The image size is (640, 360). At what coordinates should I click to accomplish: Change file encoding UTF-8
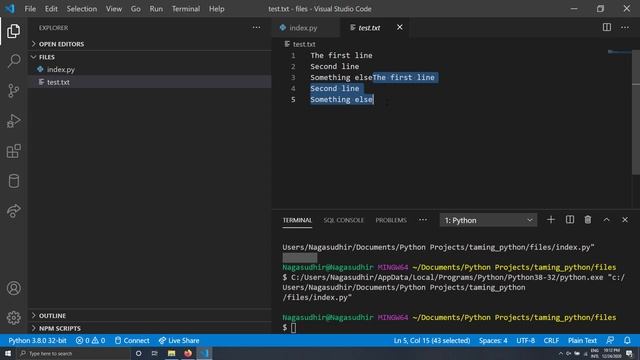[525, 340]
